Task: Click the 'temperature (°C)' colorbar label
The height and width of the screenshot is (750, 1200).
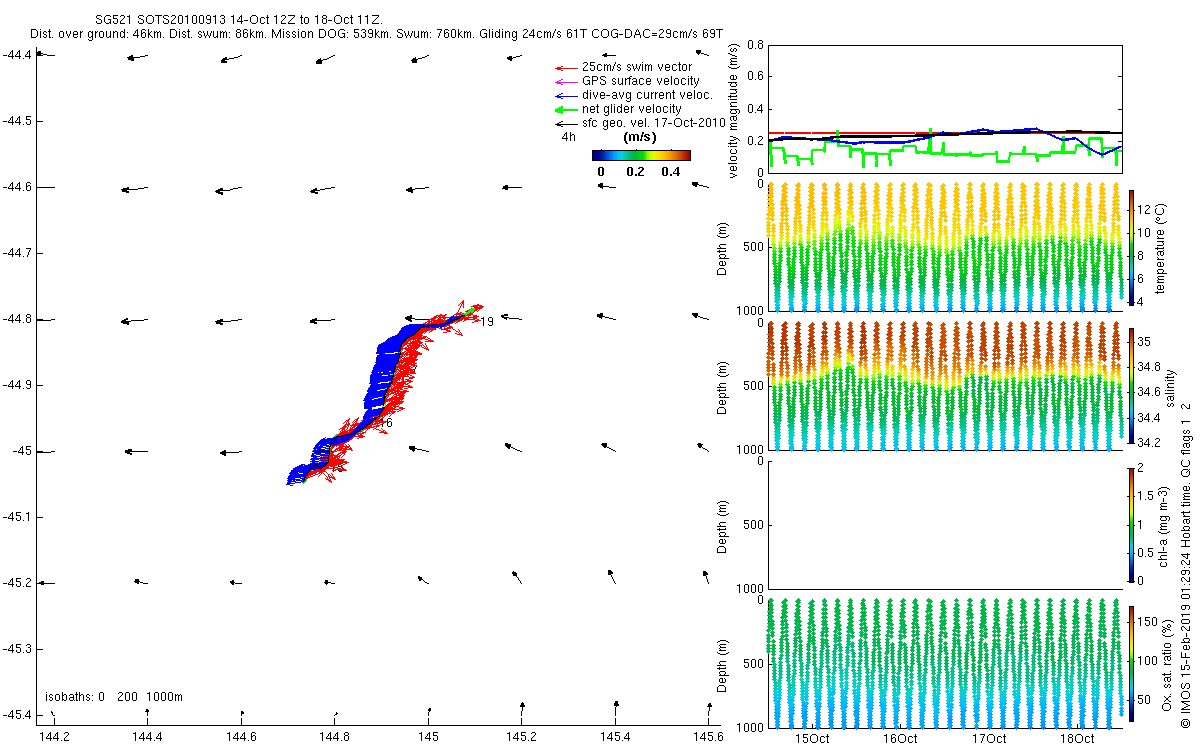Action: tap(1161, 248)
